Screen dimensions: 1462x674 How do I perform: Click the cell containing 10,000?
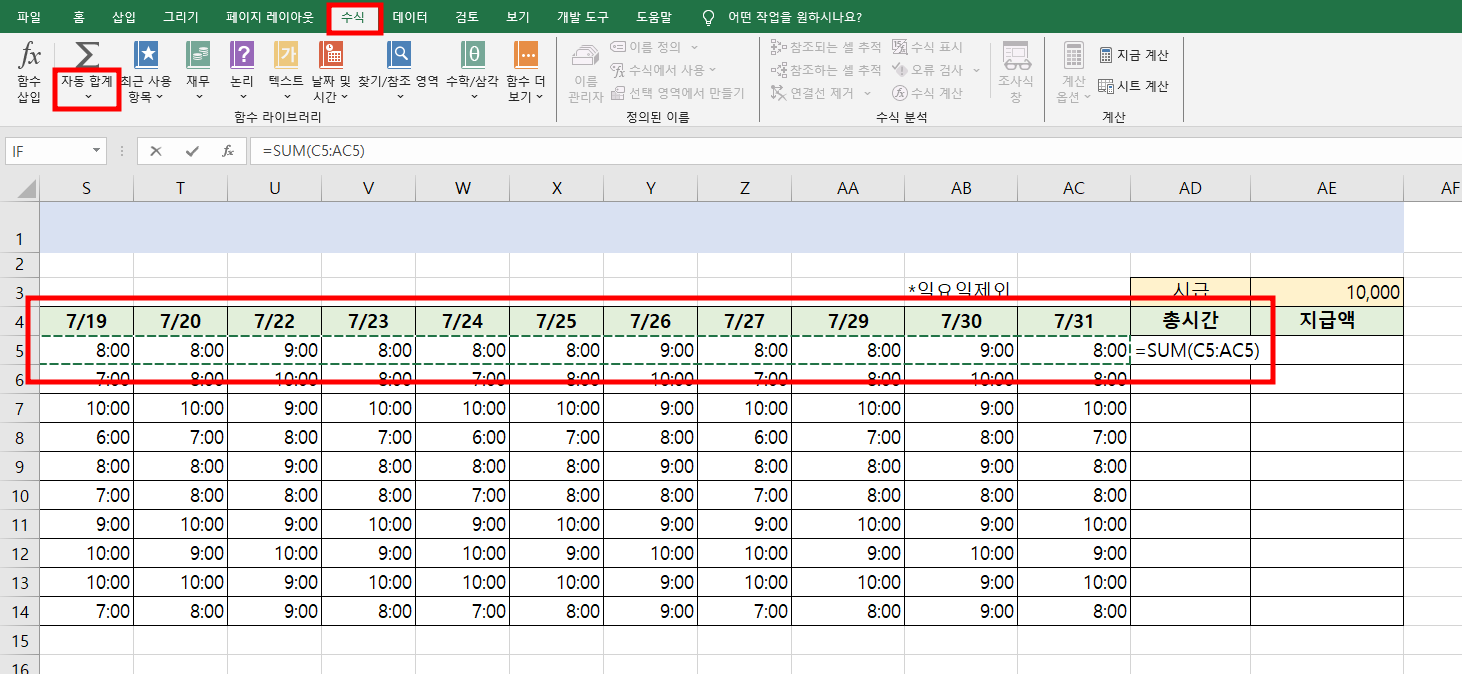(x=1327, y=292)
